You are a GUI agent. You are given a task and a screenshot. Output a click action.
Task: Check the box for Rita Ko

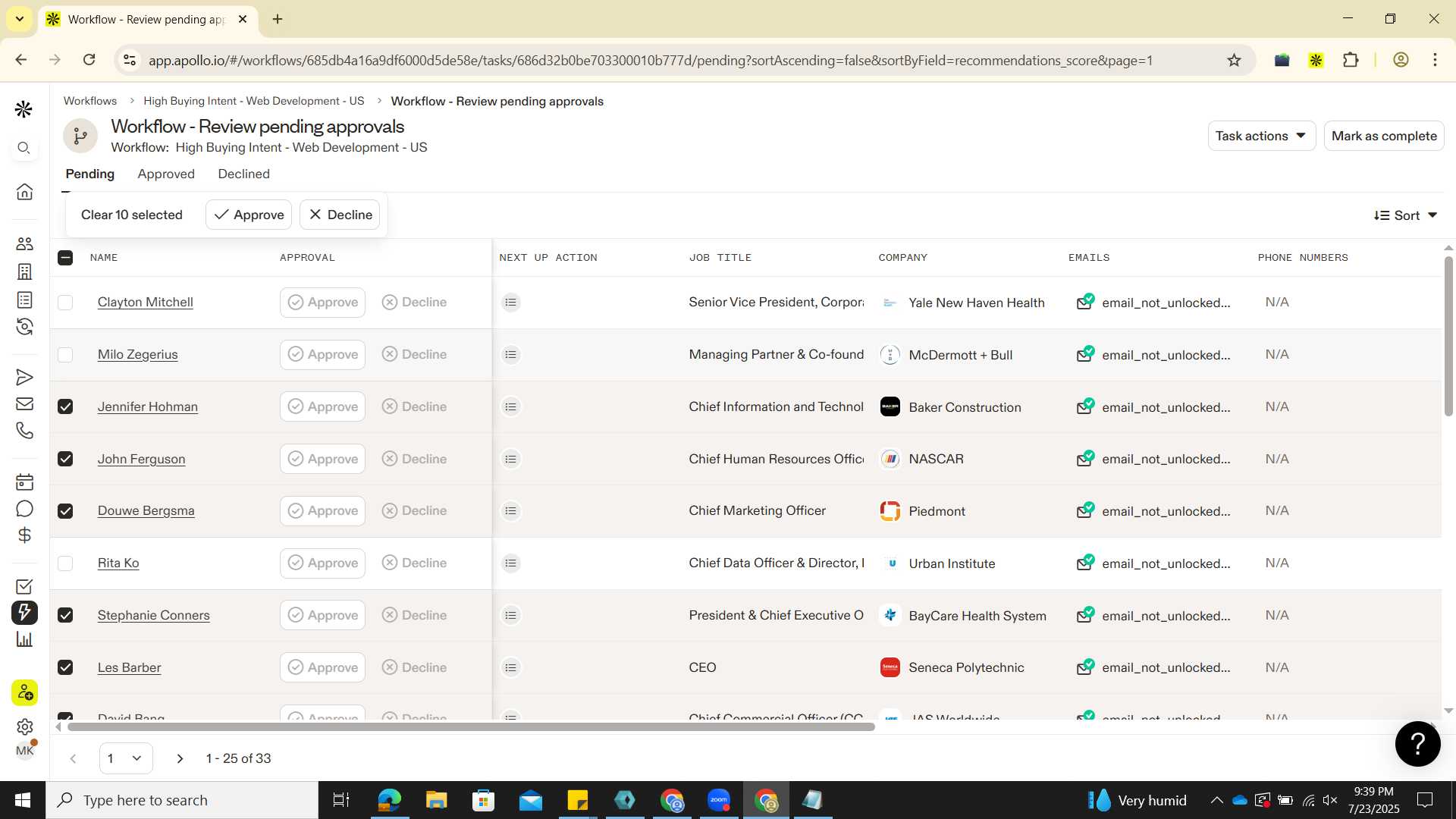click(x=65, y=563)
